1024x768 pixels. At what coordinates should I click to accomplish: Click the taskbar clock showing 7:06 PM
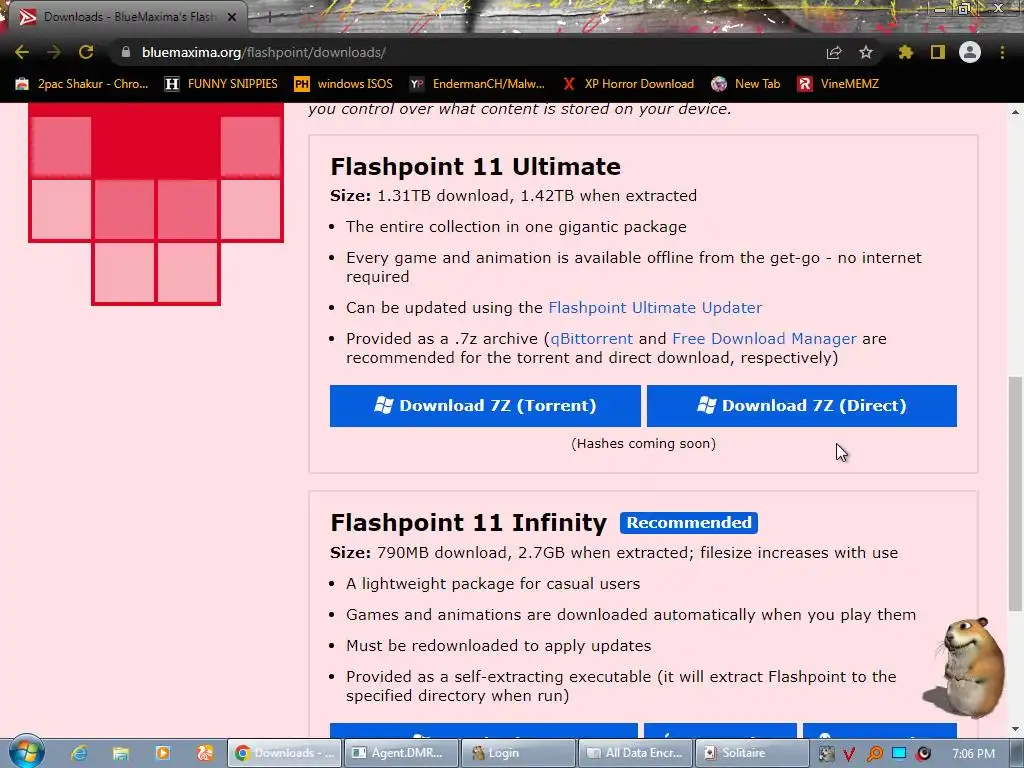[973, 754]
